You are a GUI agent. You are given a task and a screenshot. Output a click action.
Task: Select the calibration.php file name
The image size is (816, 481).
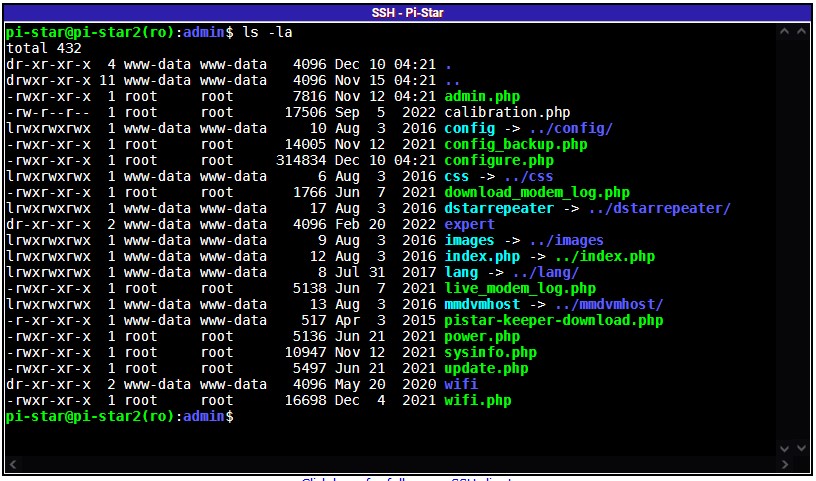[507, 112]
